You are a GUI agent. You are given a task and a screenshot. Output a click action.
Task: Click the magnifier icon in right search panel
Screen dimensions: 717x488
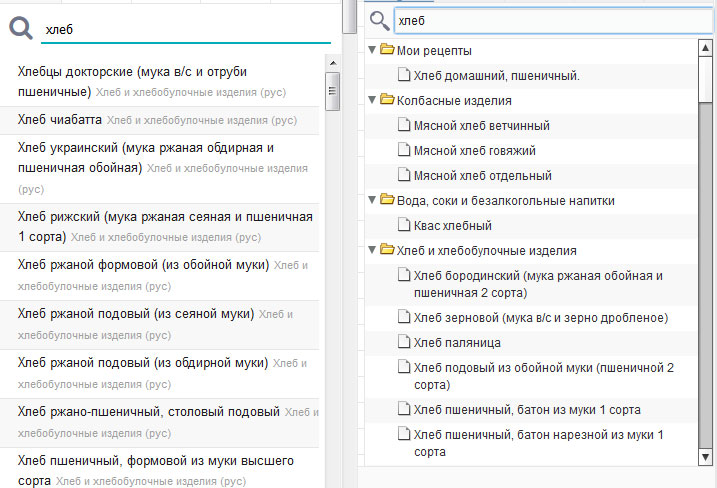coord(379,21)
